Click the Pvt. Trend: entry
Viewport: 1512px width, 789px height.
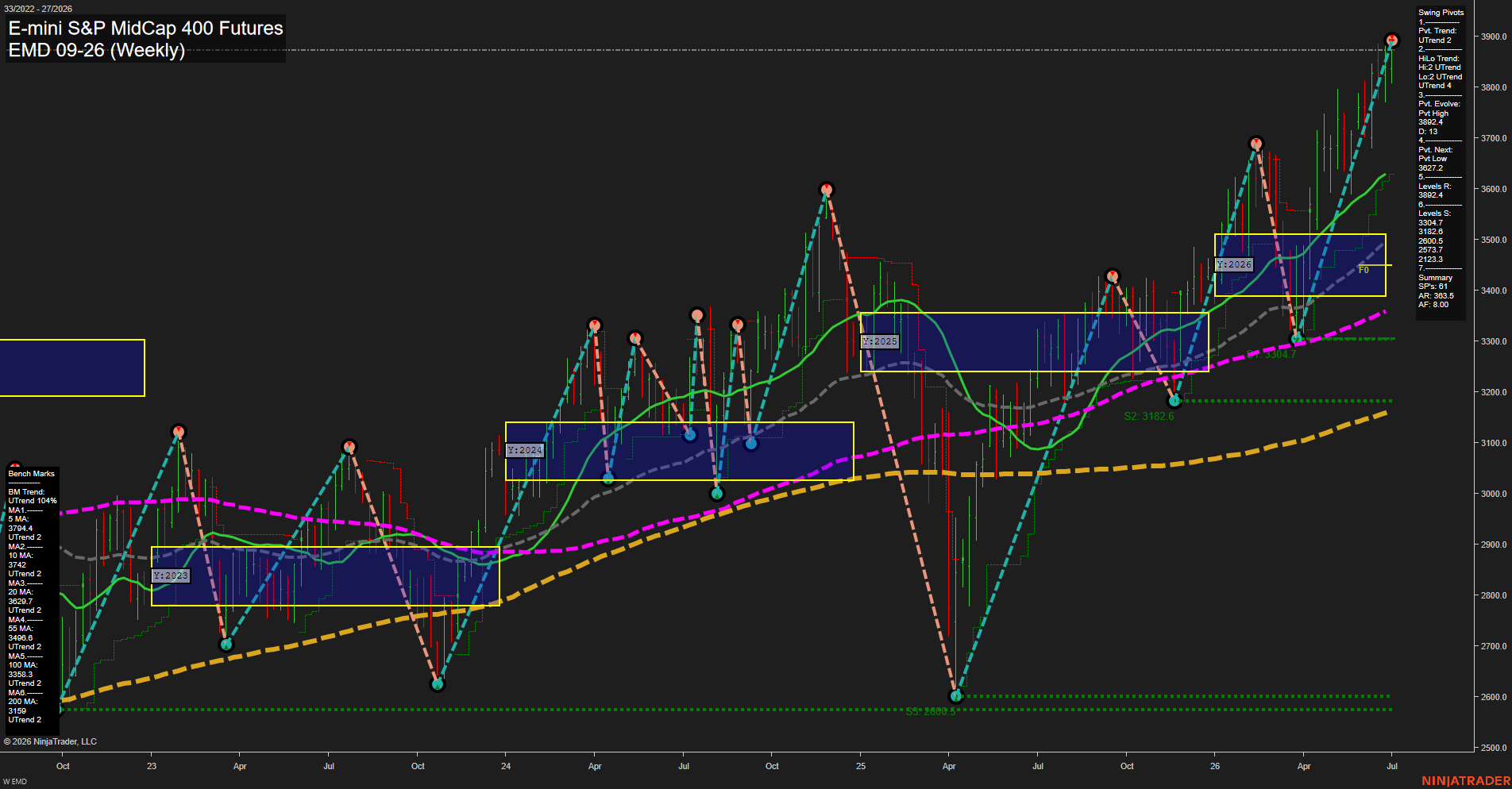pos(1437,31)
